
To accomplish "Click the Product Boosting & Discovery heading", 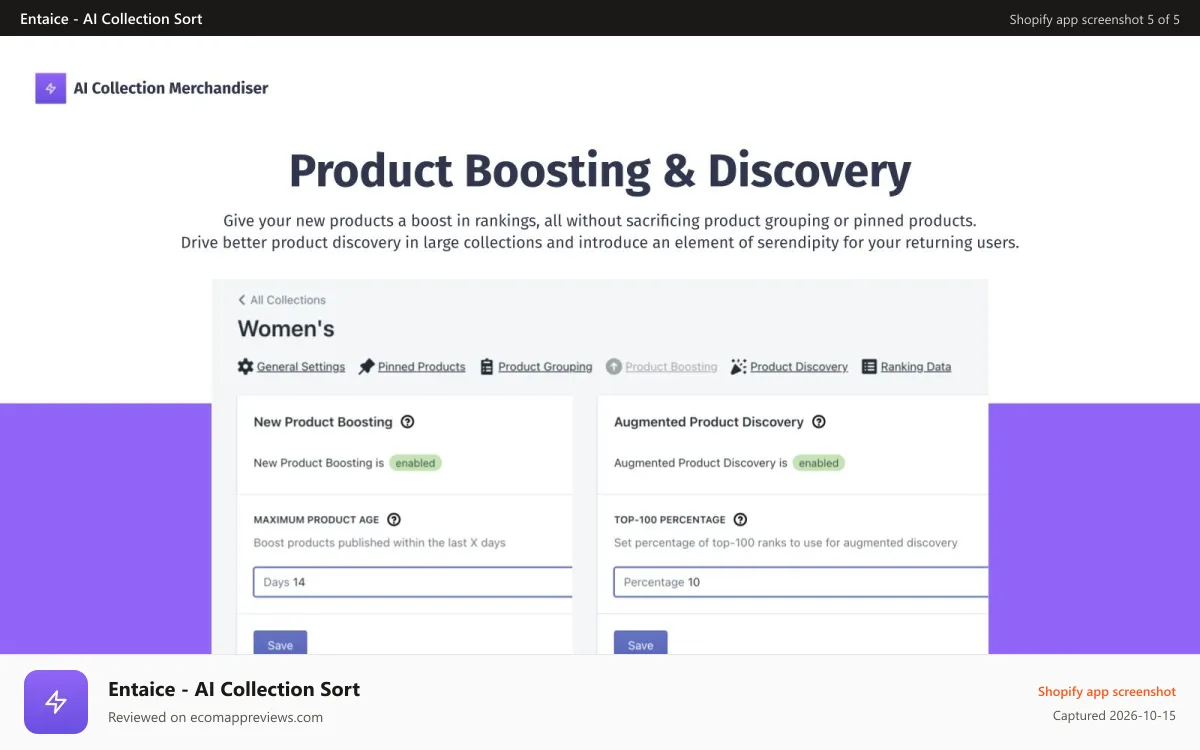I will coord(600,171).
